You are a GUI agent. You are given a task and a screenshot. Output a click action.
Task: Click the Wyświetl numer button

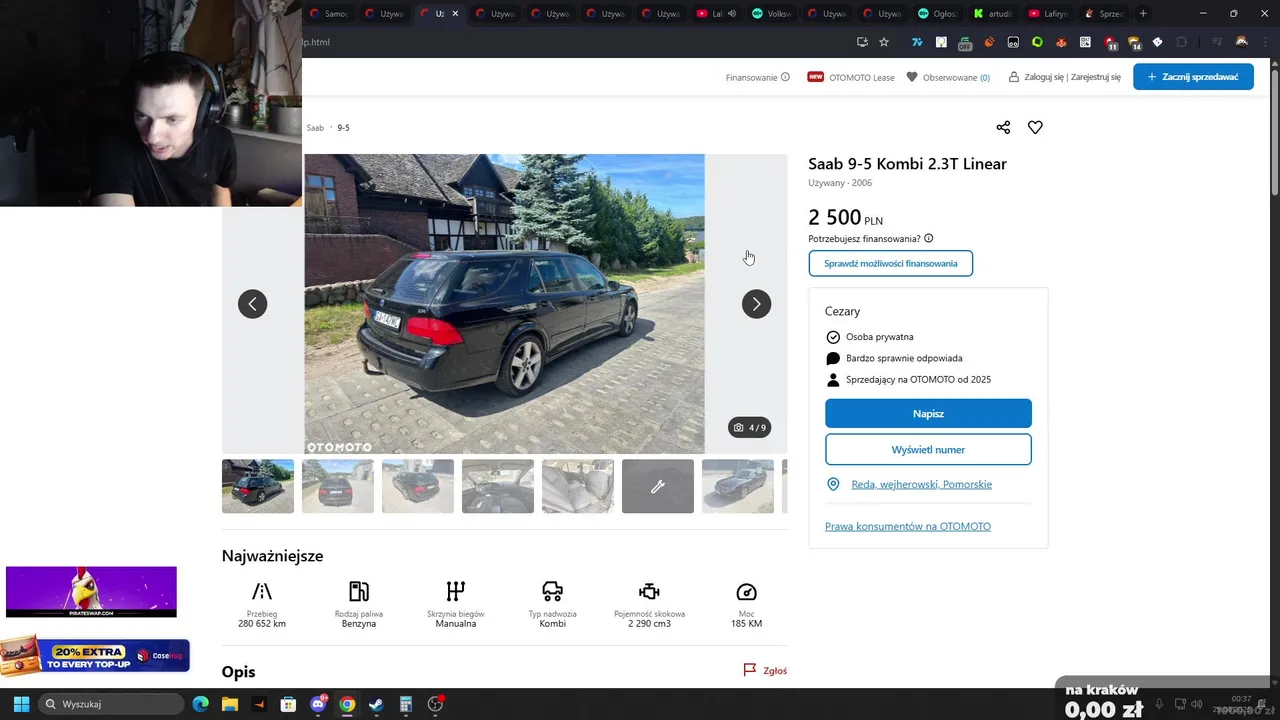[x=928, y=449]
